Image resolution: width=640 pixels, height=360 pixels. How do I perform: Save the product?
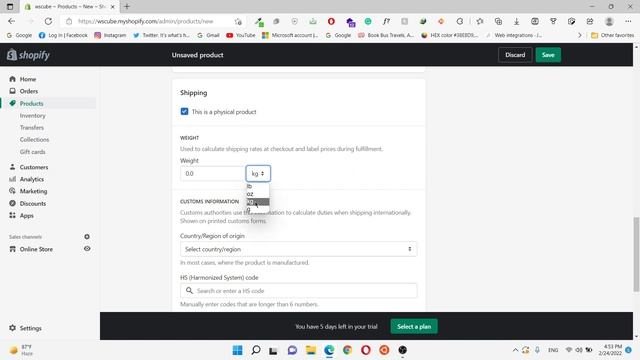tap(548, 55)
